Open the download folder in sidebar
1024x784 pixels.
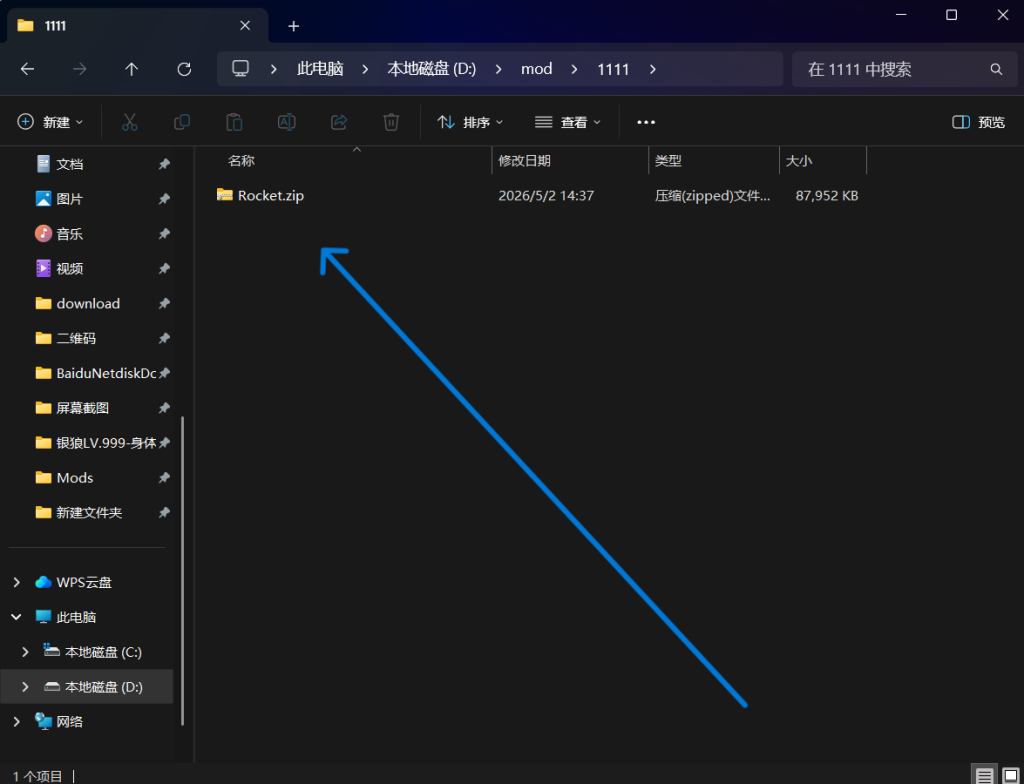click(x=88, y=304)
